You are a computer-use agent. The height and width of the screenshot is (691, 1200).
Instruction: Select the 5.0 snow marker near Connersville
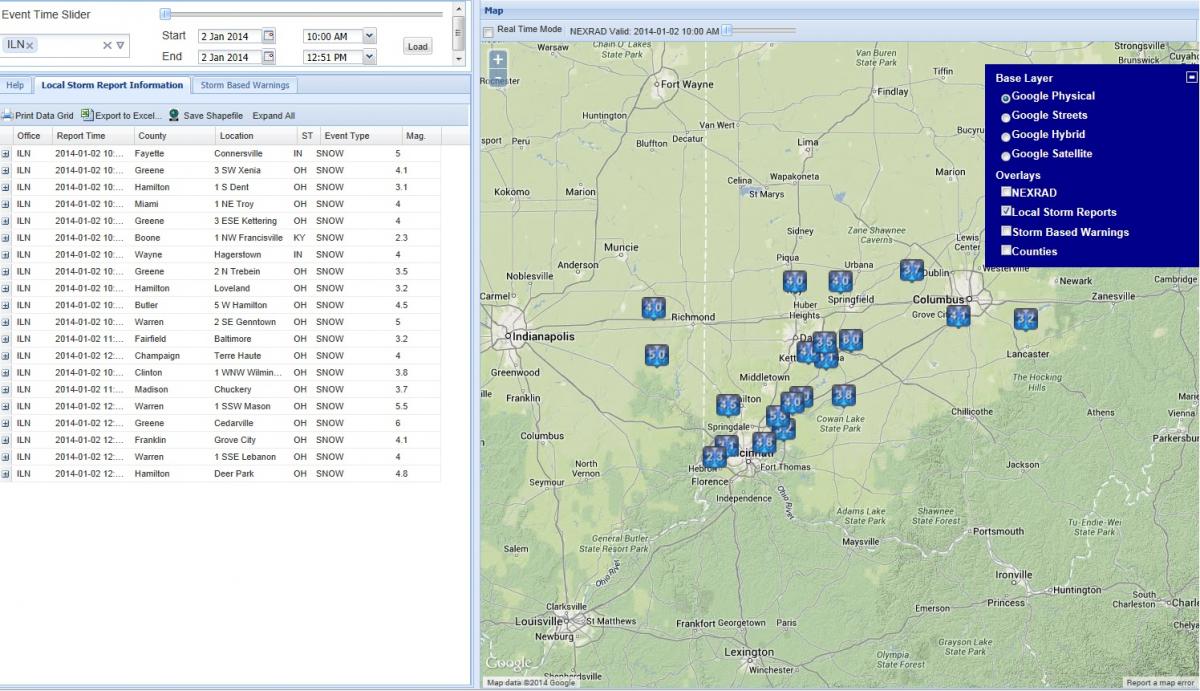(656, 355)
